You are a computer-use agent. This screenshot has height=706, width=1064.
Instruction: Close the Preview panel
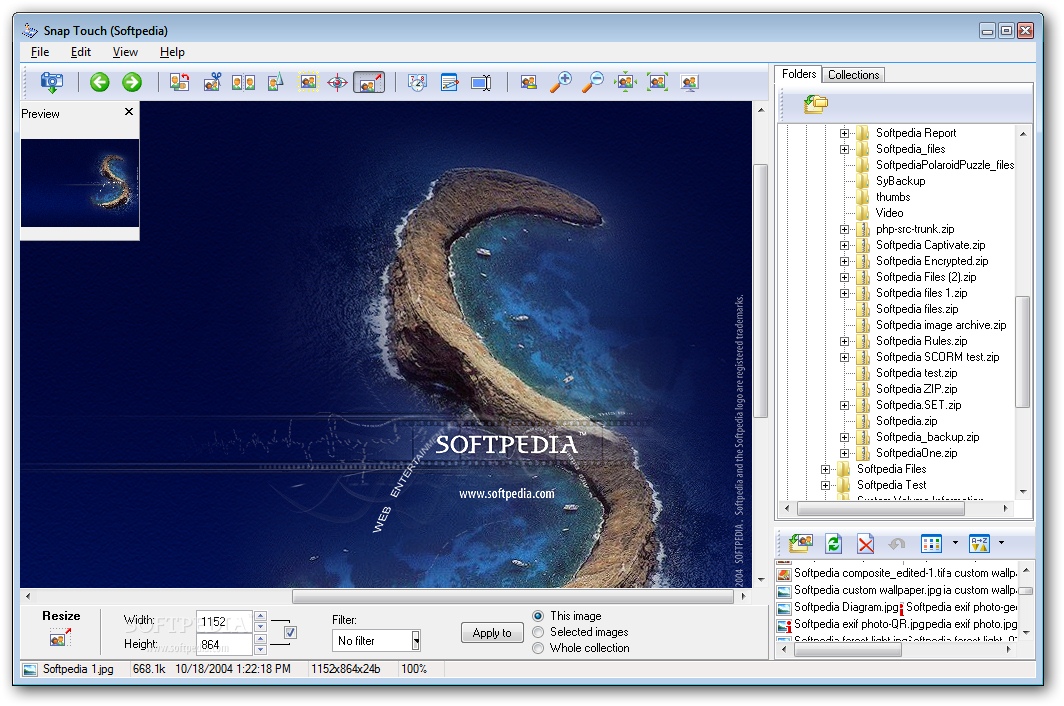(129, 111)
